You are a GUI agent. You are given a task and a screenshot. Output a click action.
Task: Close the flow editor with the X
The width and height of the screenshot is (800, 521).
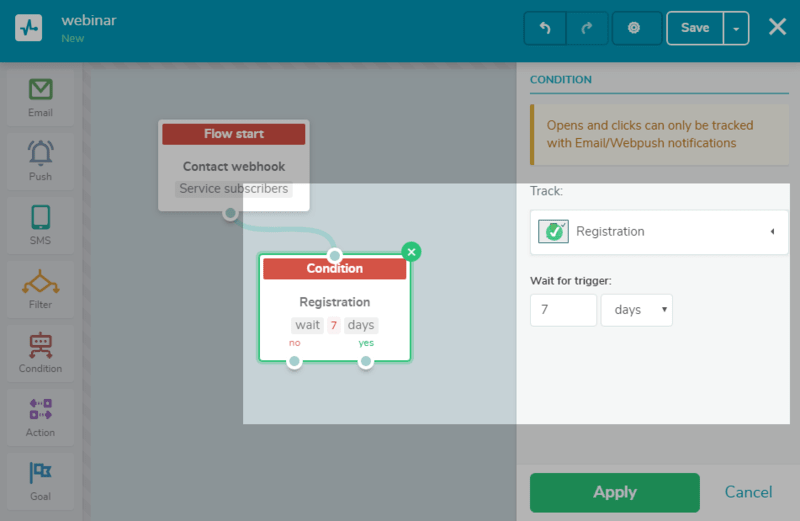pos(777,27)
